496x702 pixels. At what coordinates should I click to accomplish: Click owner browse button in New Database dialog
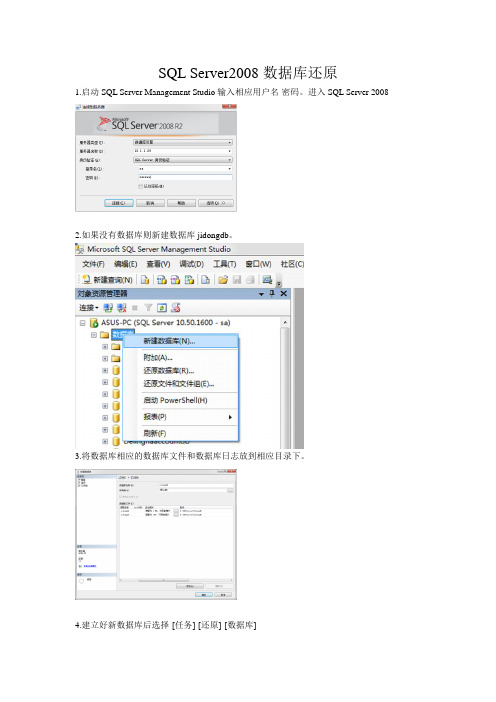(x=231, y=491)
